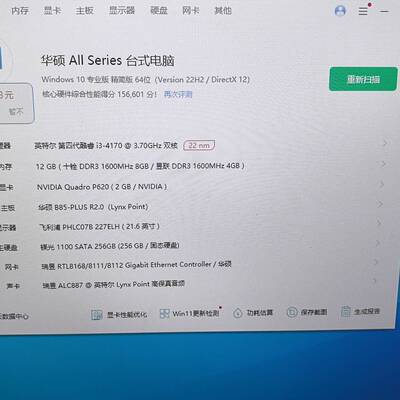The image size is (400, 400).
Task: Click the 网卡 row label
Action: (12, 267)
